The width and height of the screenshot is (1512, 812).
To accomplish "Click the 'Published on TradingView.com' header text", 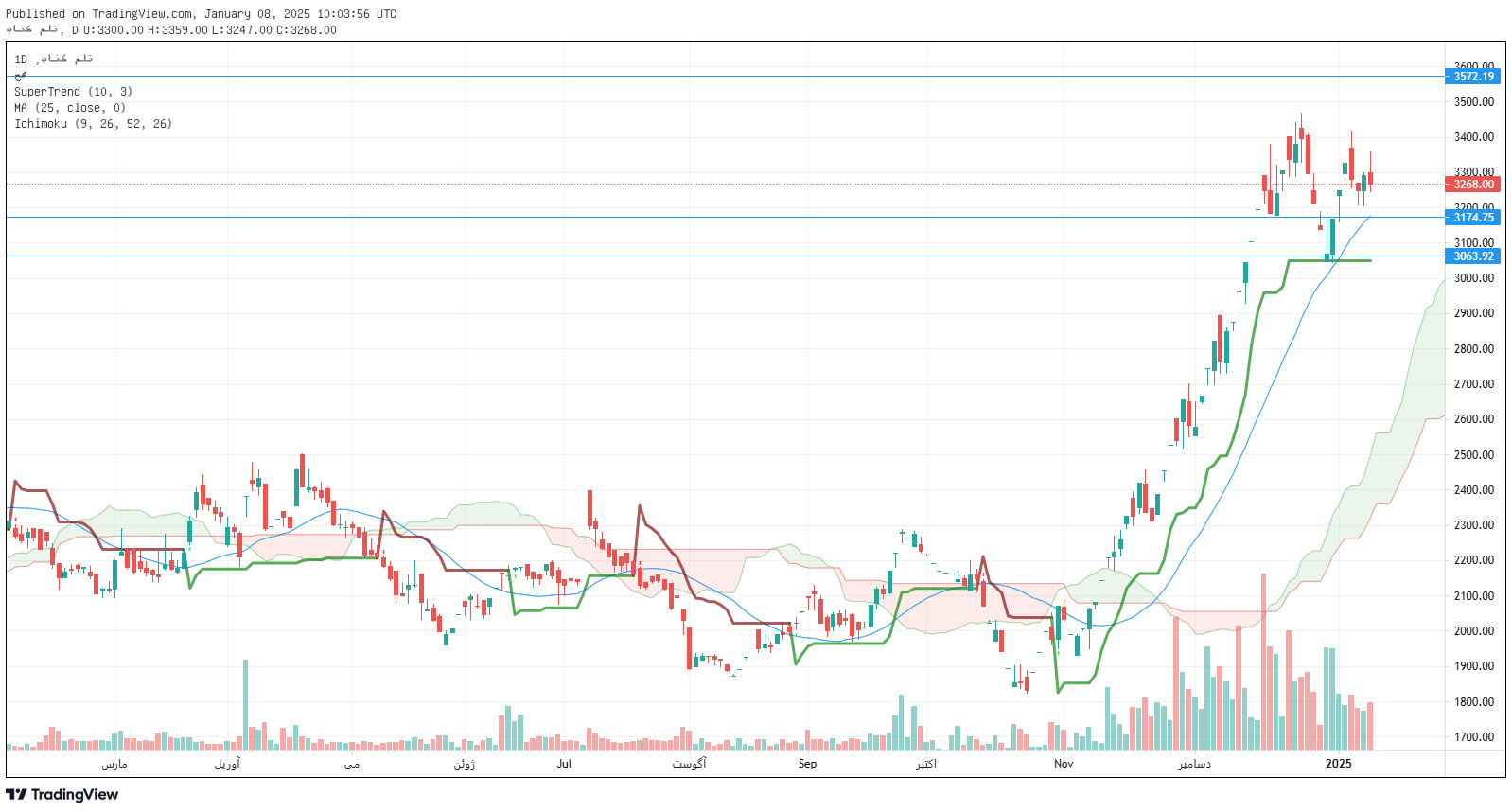I will [100, 14].
